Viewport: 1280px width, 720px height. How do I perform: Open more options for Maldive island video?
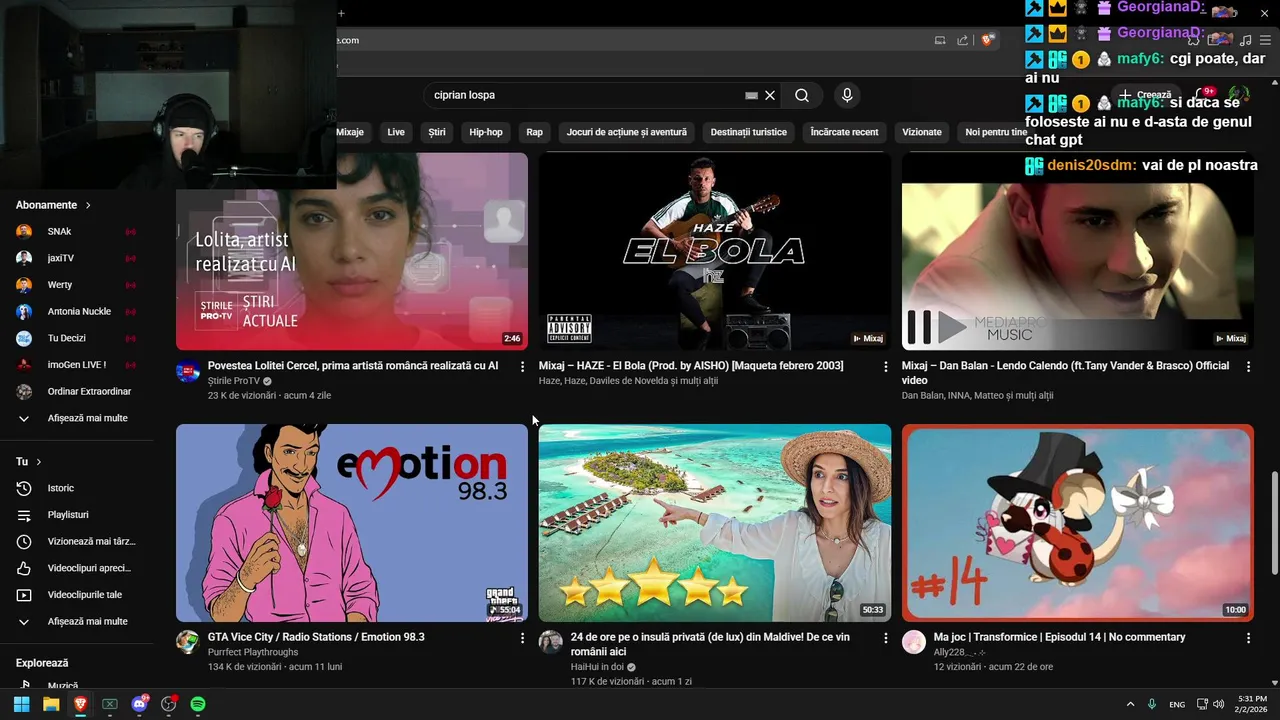coord(885,638)
